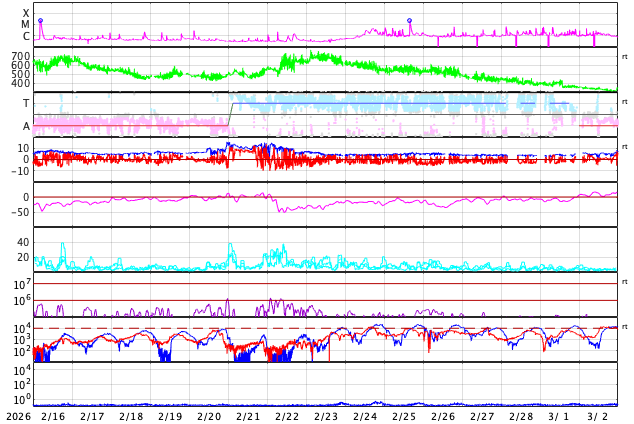Click the '10^2' label on the bottom panel axis
The image size is (634, 424).
click(x=22, y=384)
